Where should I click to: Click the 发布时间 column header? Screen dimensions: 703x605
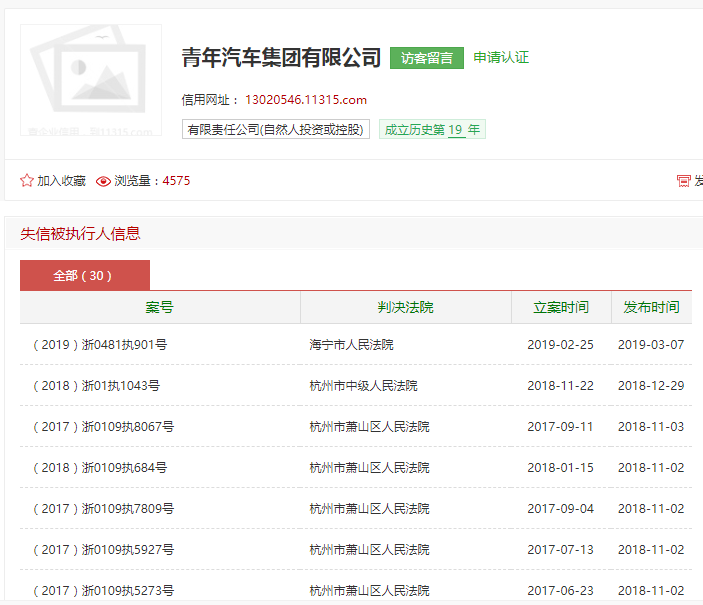coord(651,307)
